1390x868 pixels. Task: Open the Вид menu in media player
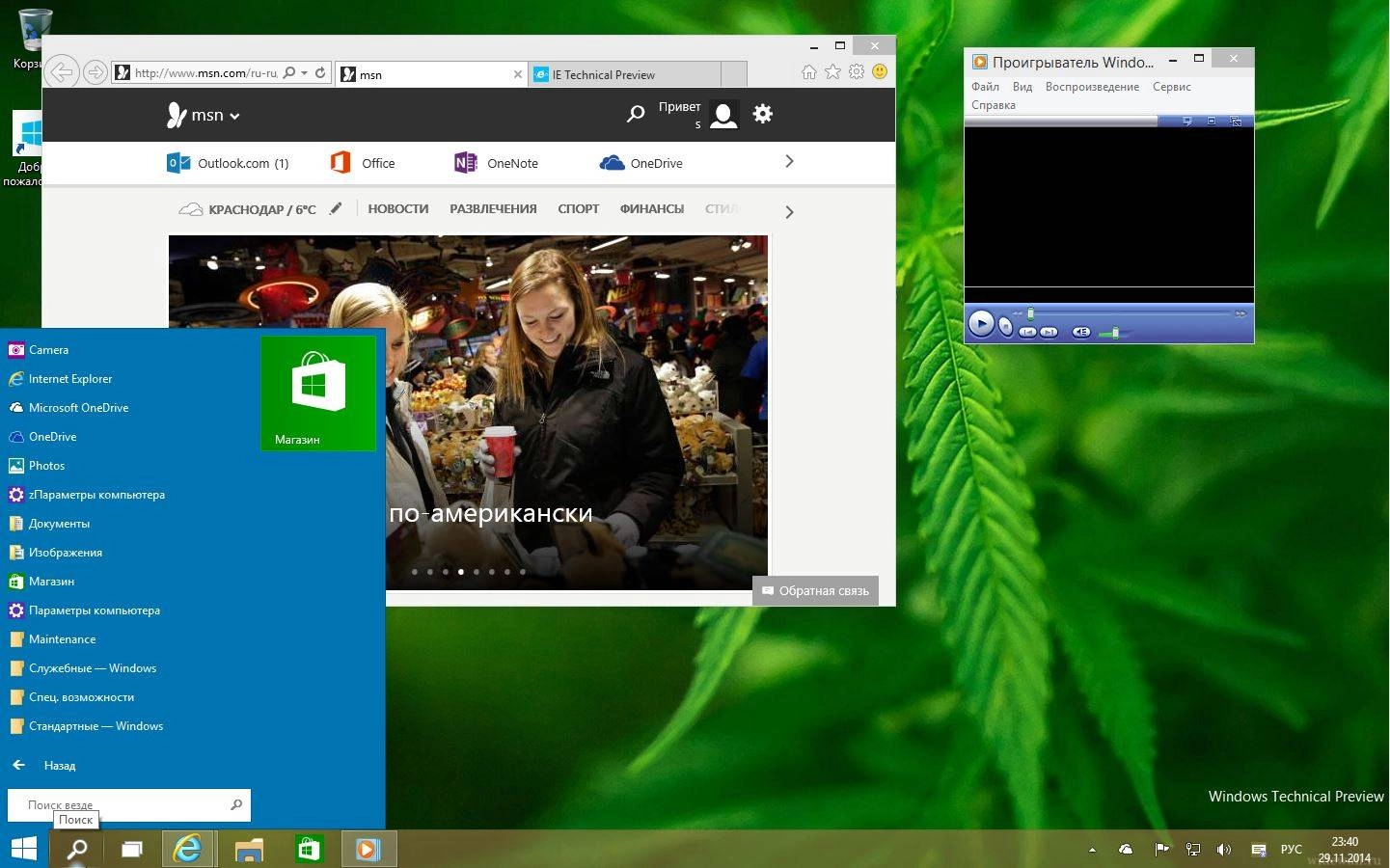1022,87
